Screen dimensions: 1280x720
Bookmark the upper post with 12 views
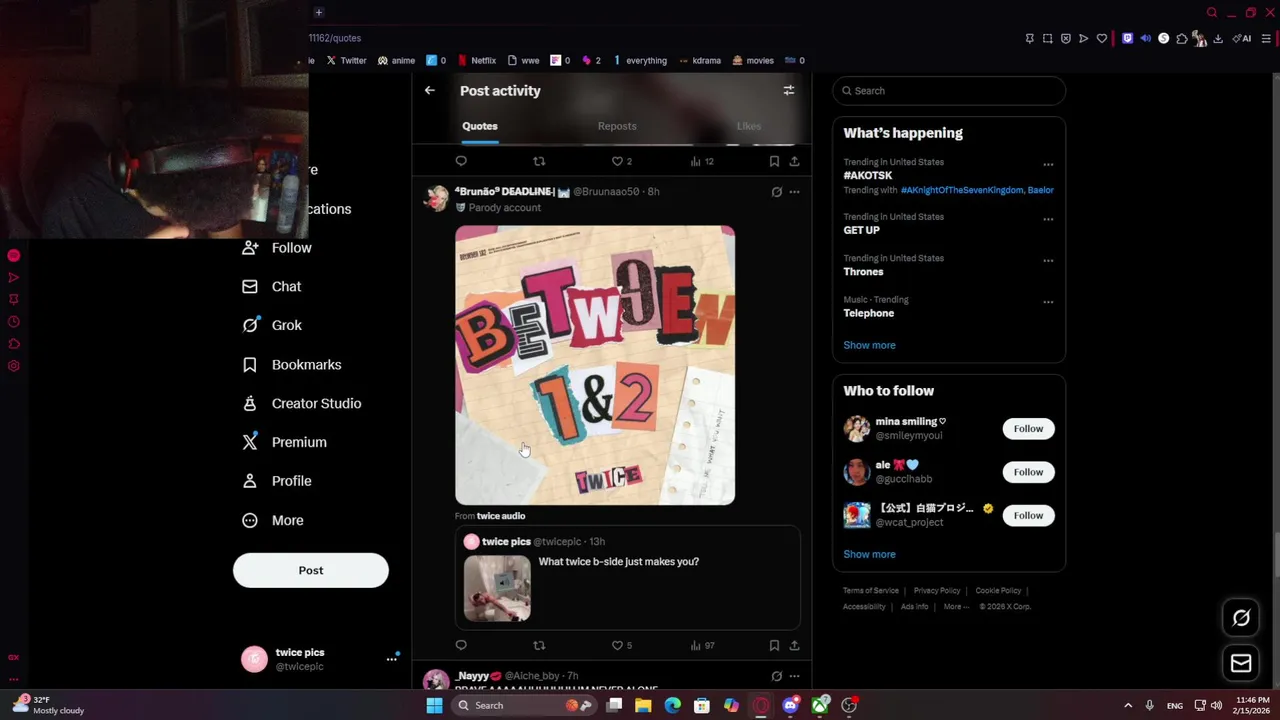[x=774, y=161]
